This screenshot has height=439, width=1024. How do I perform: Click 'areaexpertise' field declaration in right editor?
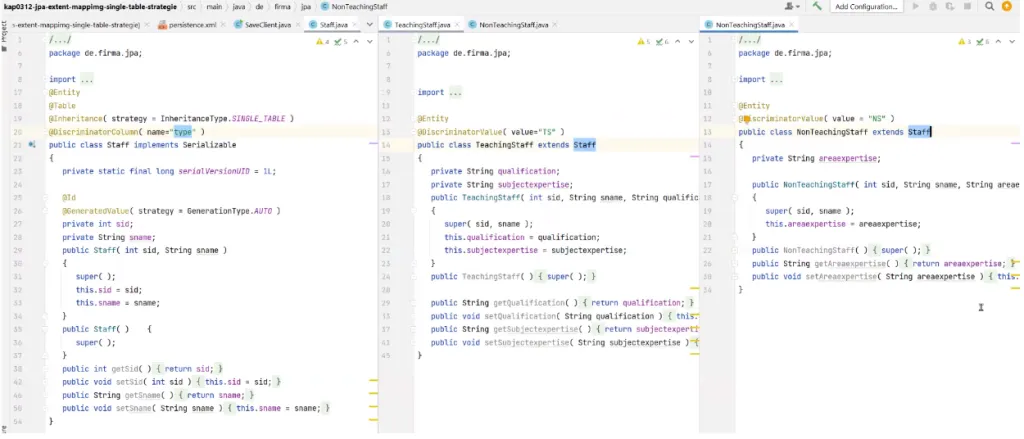pos(850,159)
